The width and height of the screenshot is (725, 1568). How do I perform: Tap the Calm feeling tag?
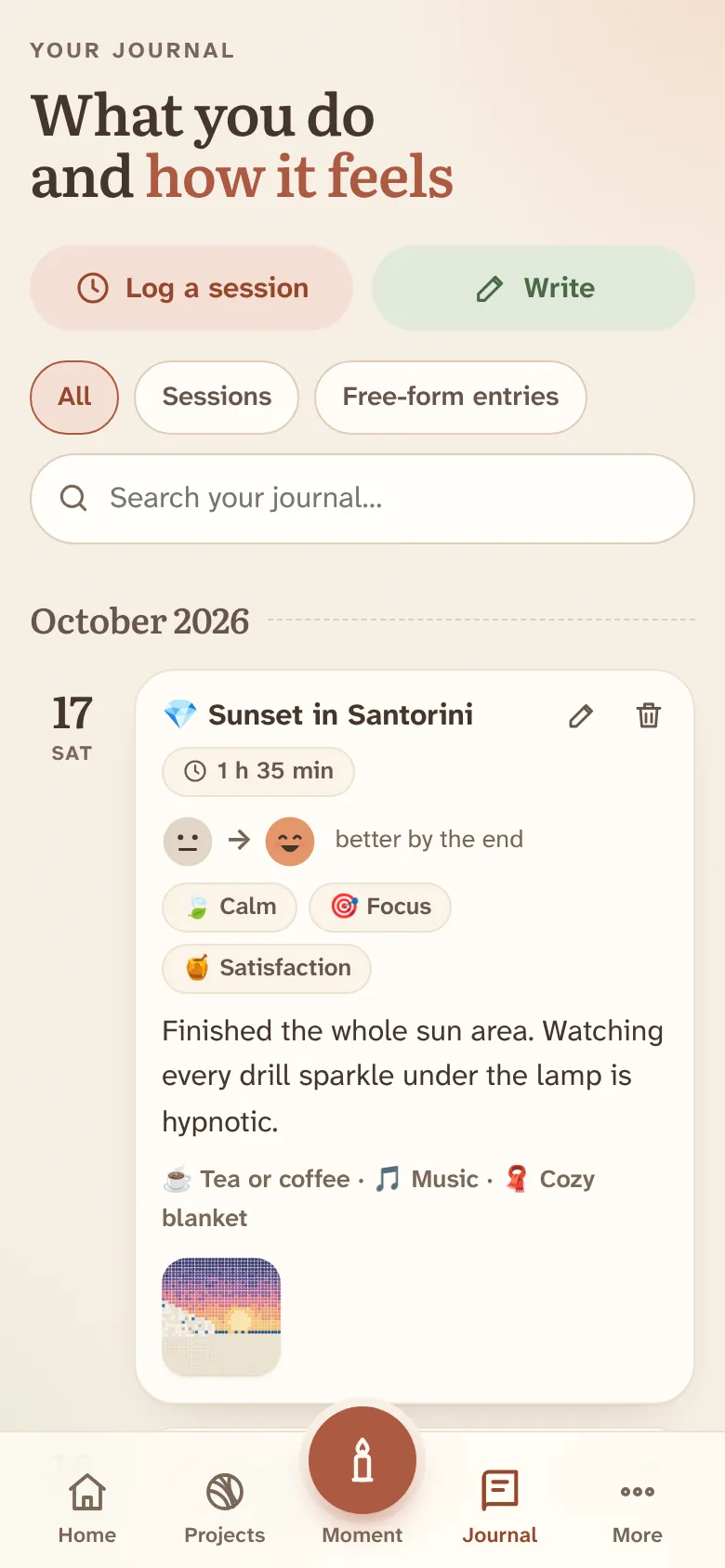coord(230,907)
